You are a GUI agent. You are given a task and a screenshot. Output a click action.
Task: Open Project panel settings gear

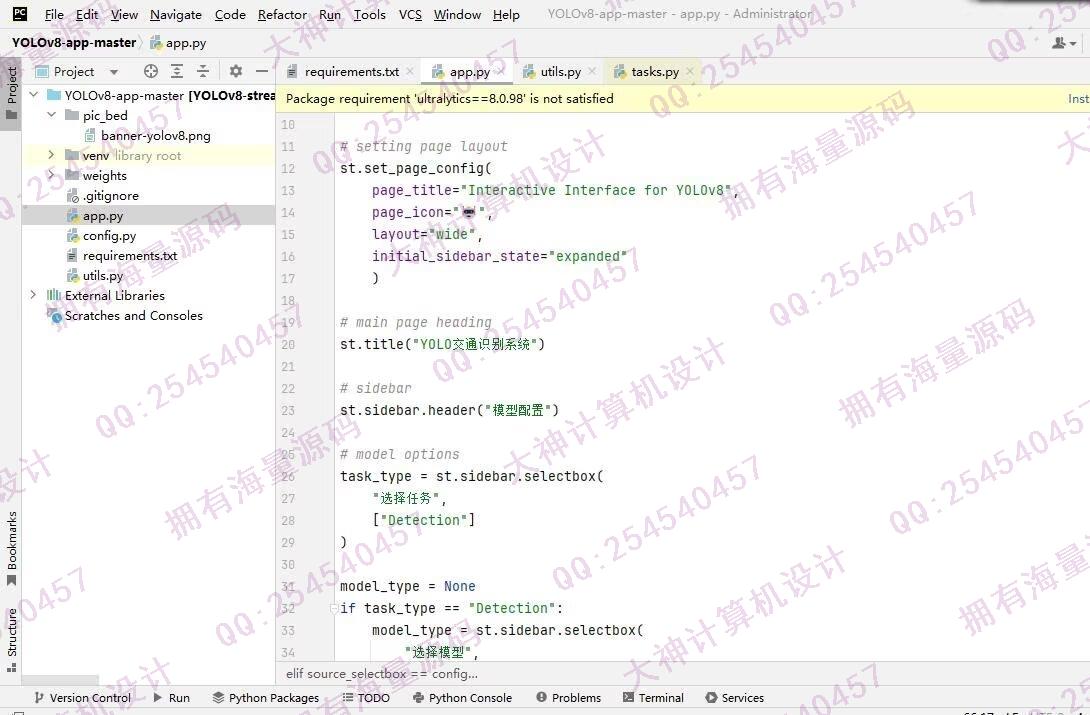click(x=236, y=71)
